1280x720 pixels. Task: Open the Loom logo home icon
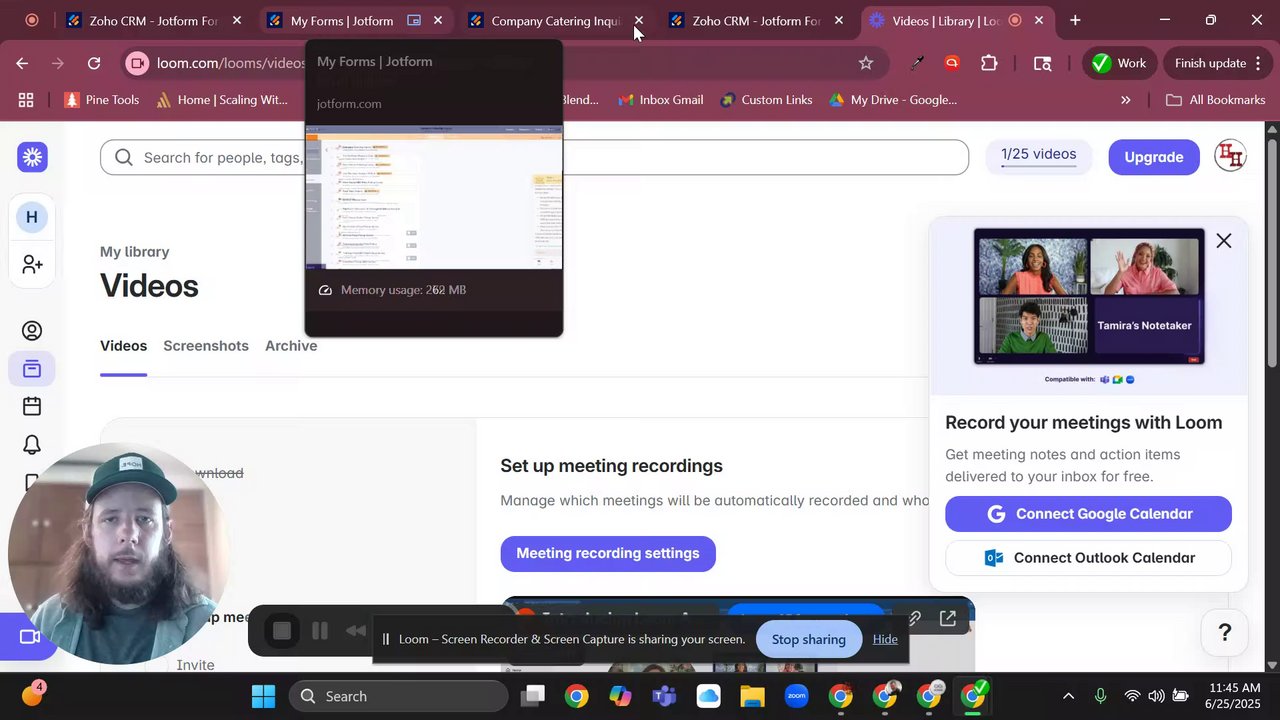pyautogui.click(x=32, y=157)
